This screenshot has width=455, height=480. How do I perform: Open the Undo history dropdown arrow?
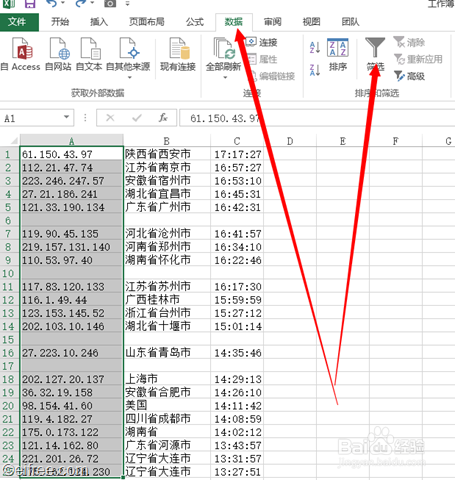coord(63,4)
